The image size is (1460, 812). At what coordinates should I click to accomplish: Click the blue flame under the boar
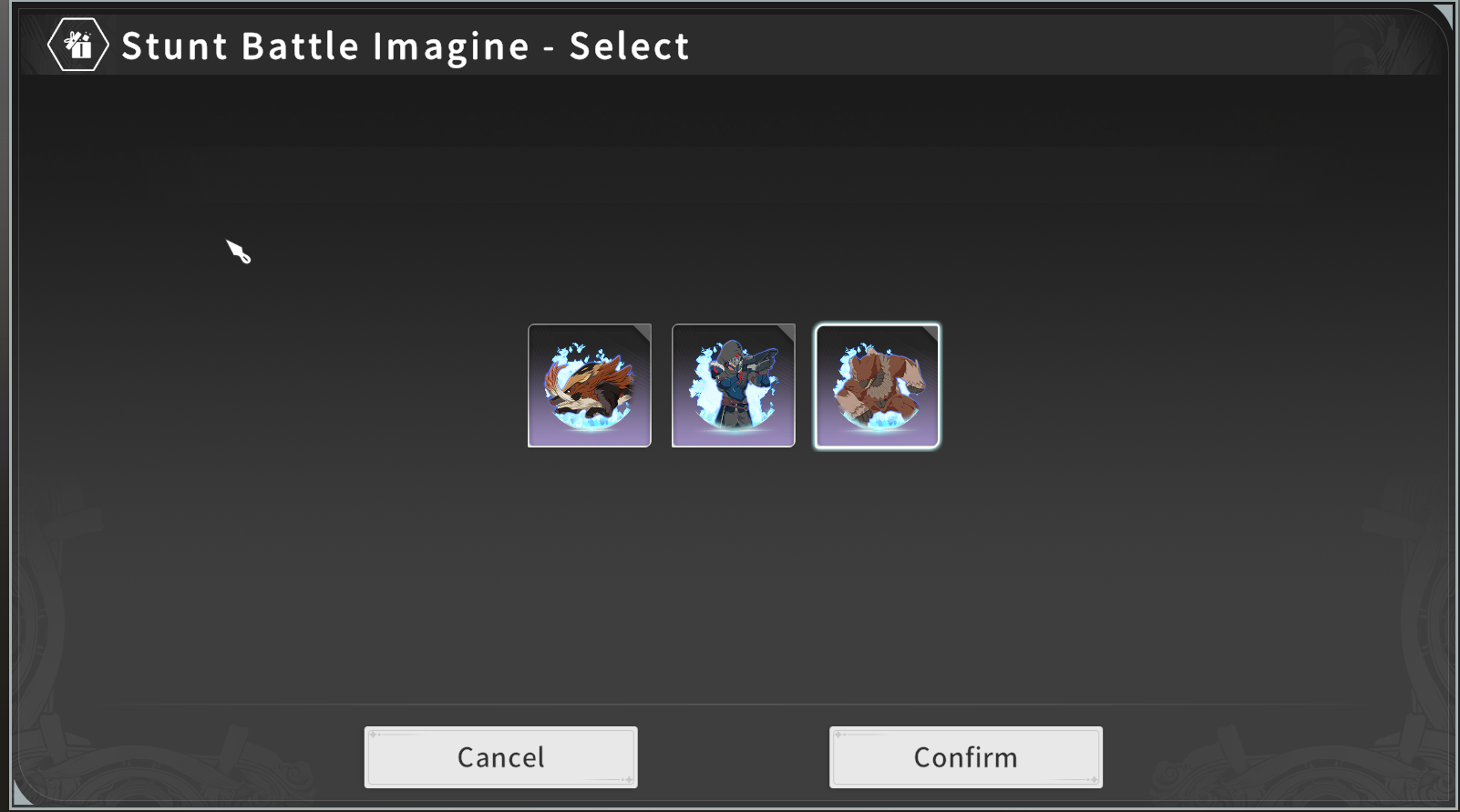point(591,421)
